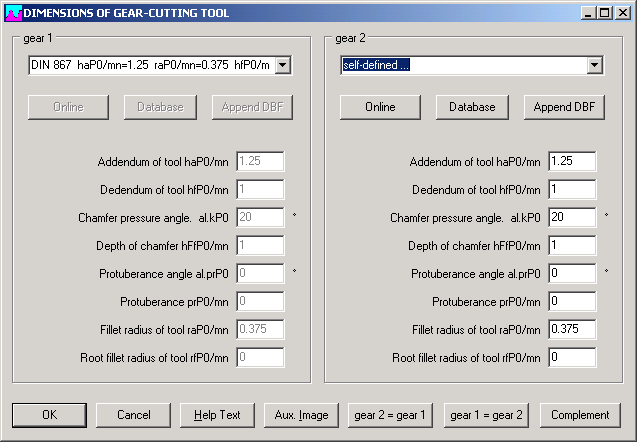Click gear 2 Depth of chamfer field
The image size is (637, 442).
572,245
